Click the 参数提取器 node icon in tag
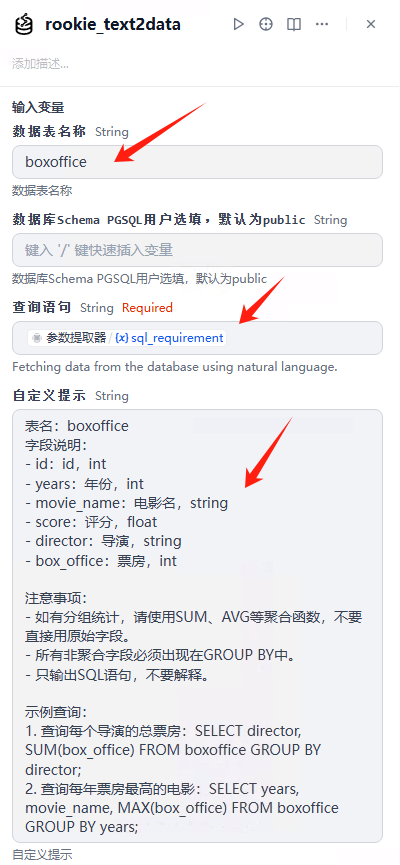The image size is (400, 865). click(x=37, y=338)
